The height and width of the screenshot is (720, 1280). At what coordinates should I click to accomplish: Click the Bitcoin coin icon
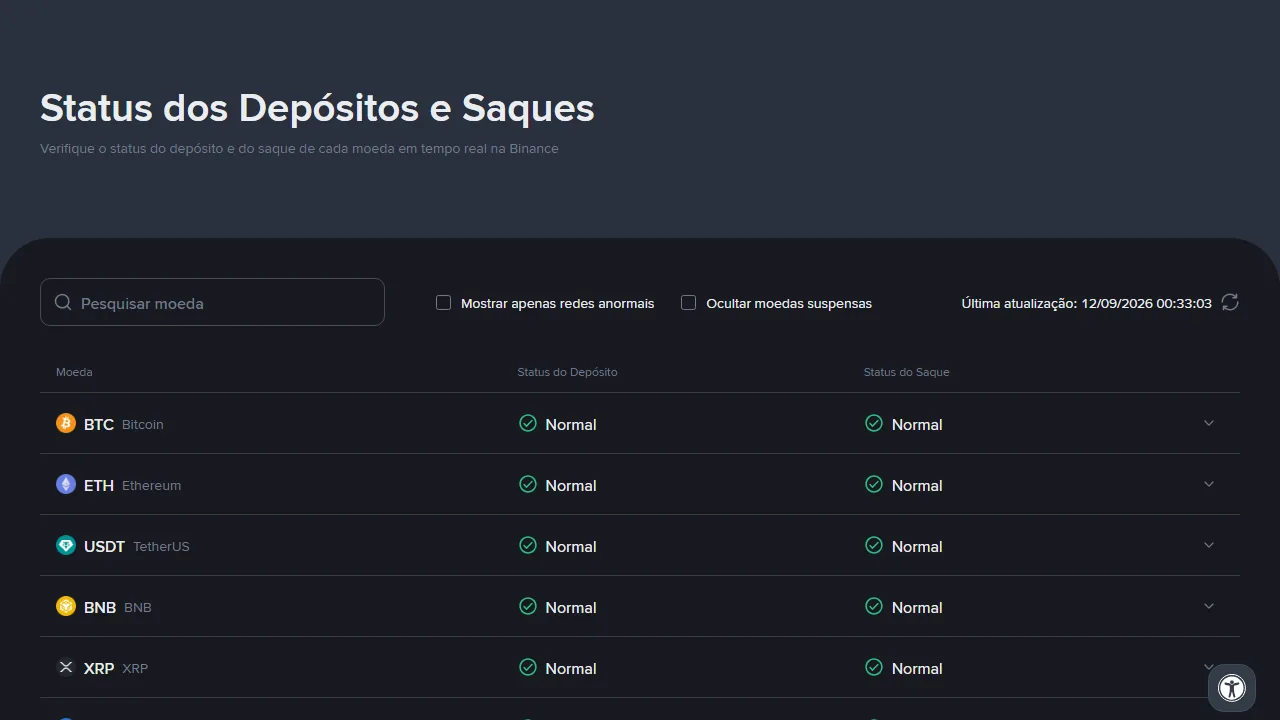66,423
